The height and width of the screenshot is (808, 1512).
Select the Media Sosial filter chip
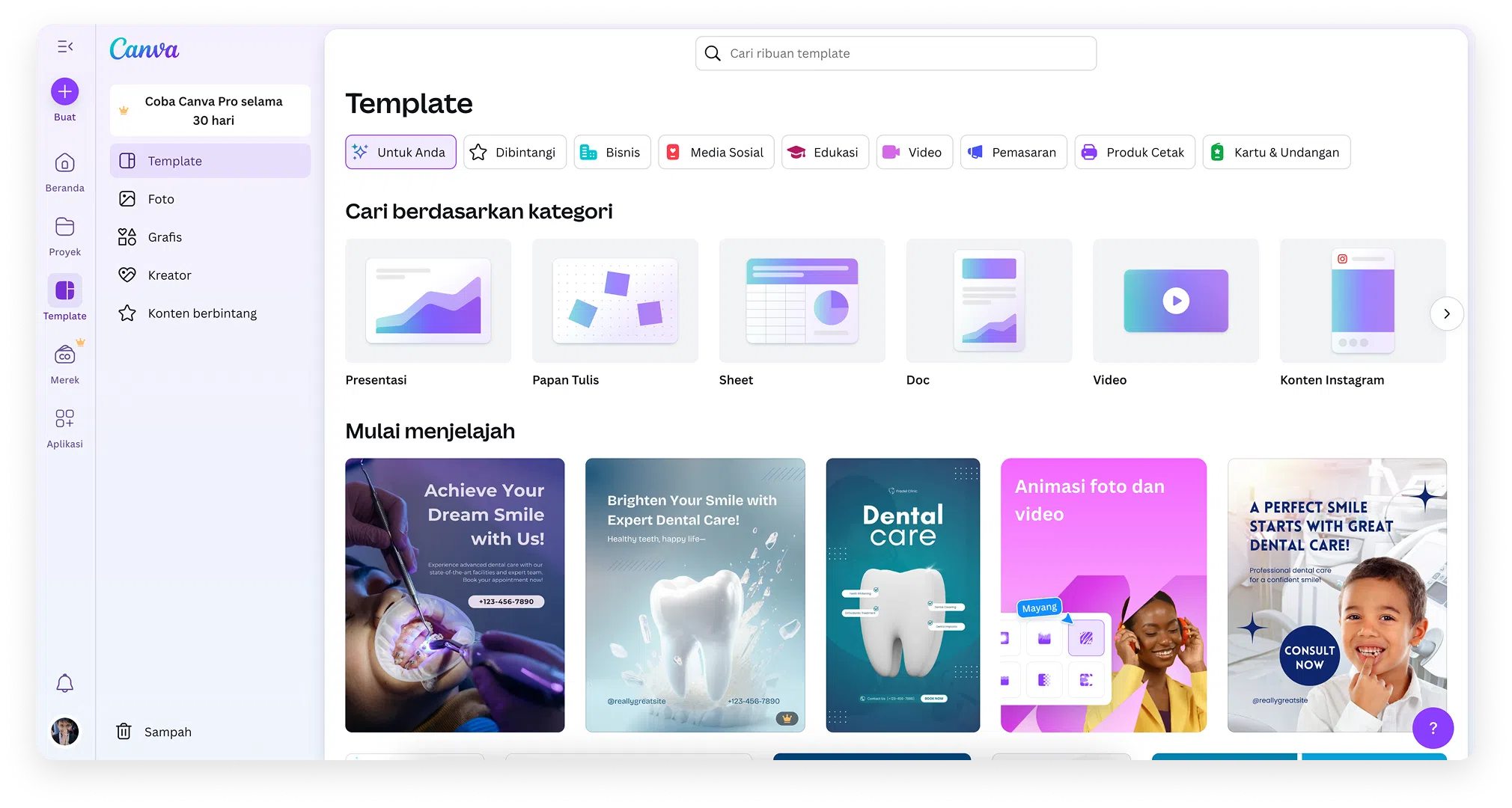(x=715, y=153)
